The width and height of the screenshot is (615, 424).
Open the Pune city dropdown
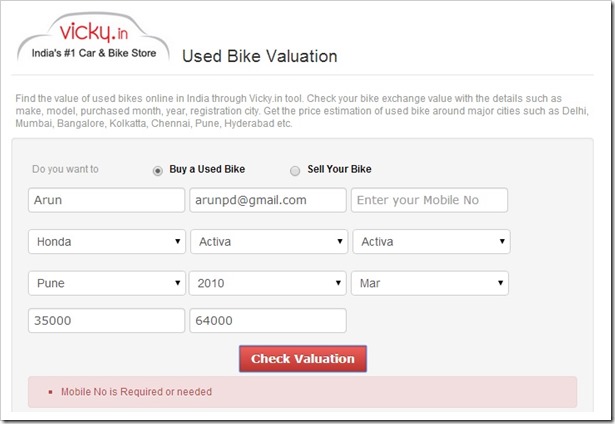[x=107, y=284]
